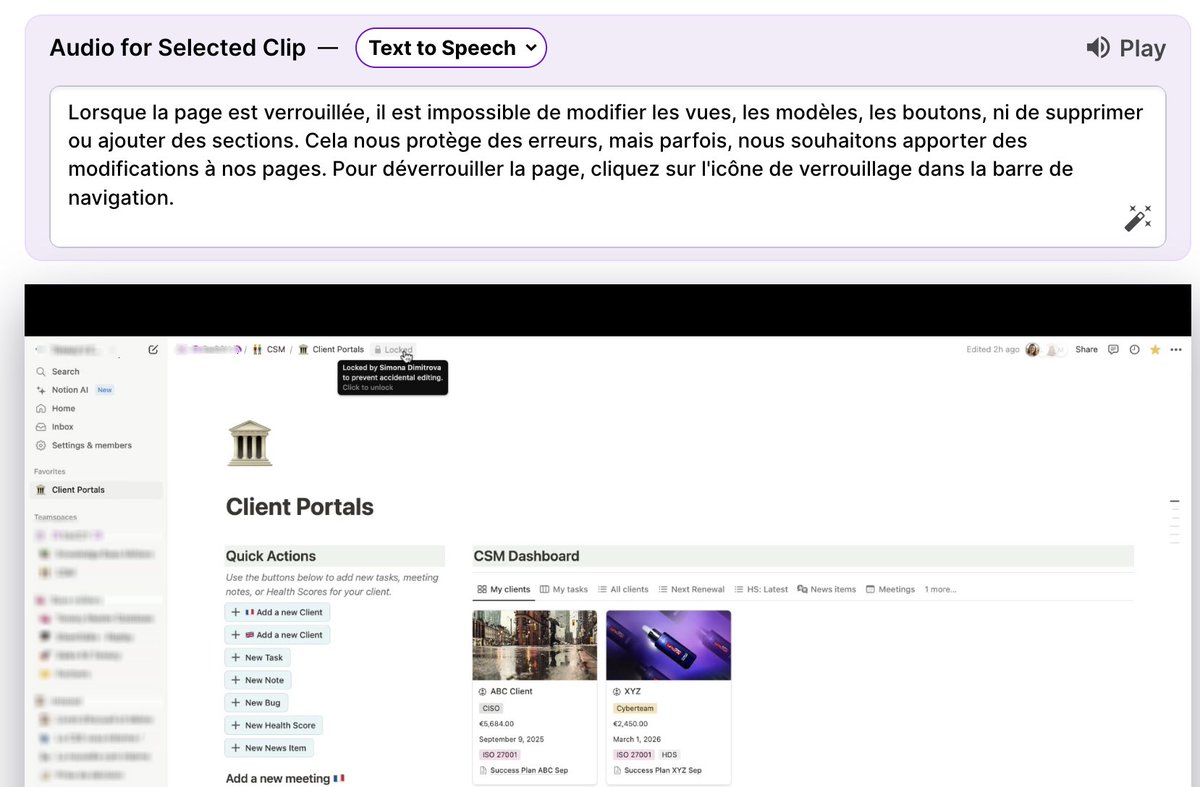View page edit history via the clock icon

click(x=1135, y=349)
